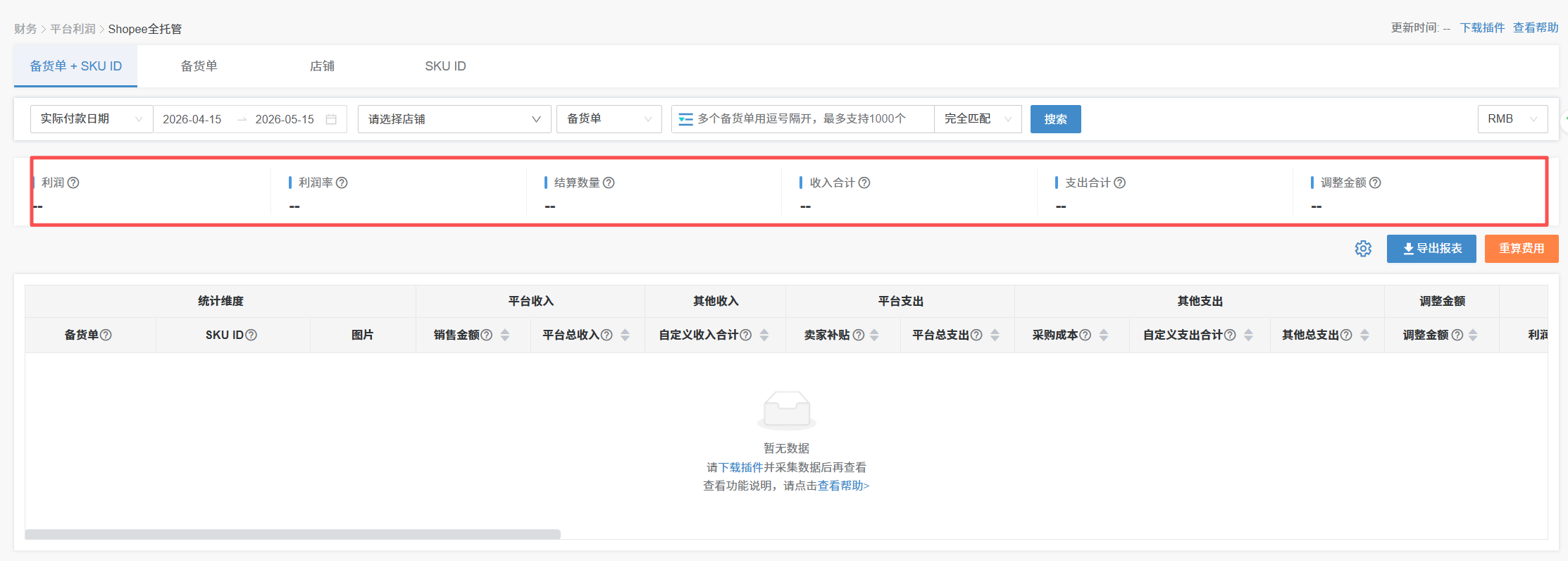Click the table horizontal scrollbar
The image size is (1568, 561).
(x=292, y=534)
